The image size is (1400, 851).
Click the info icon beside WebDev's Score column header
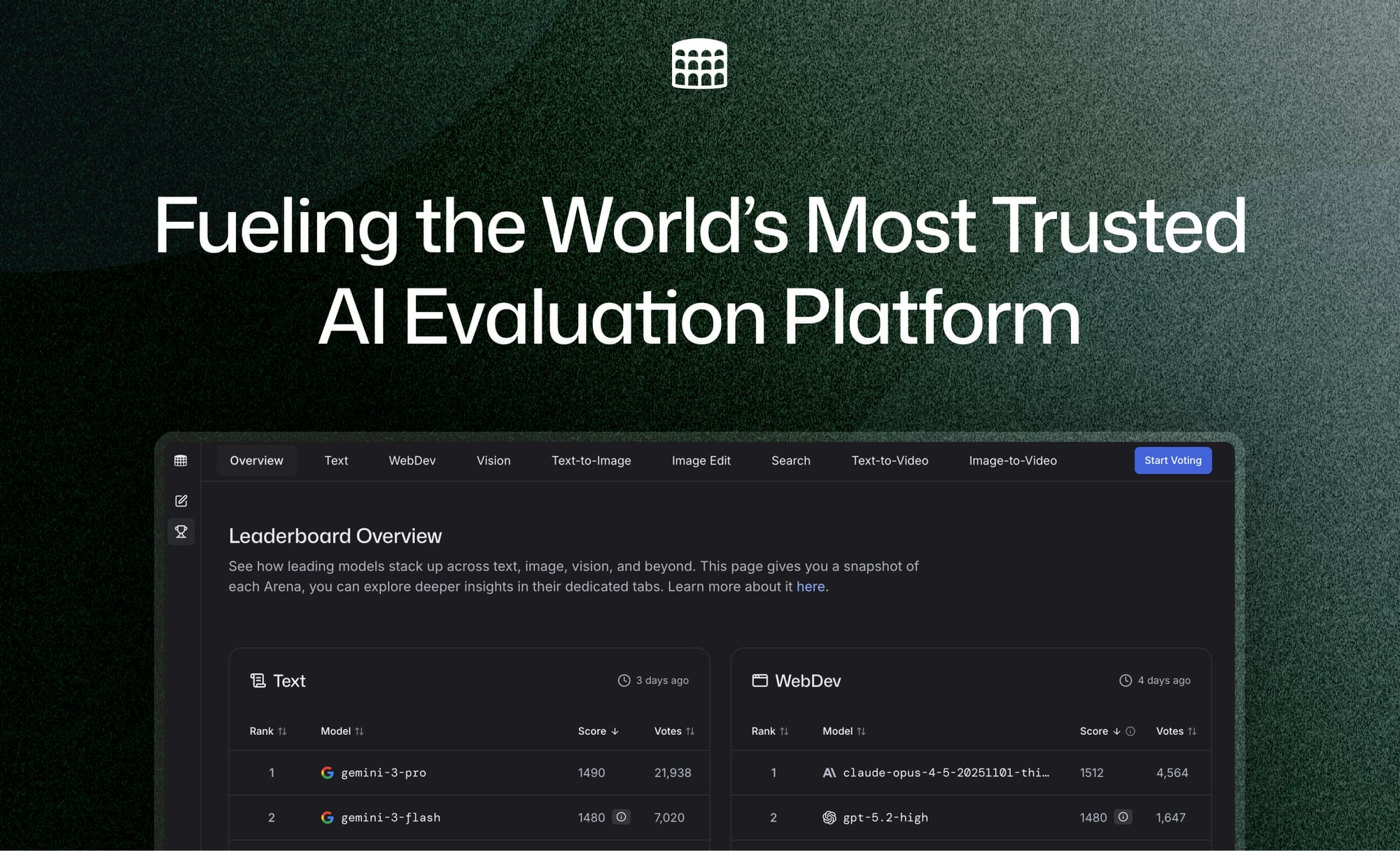pos(1130,731)
